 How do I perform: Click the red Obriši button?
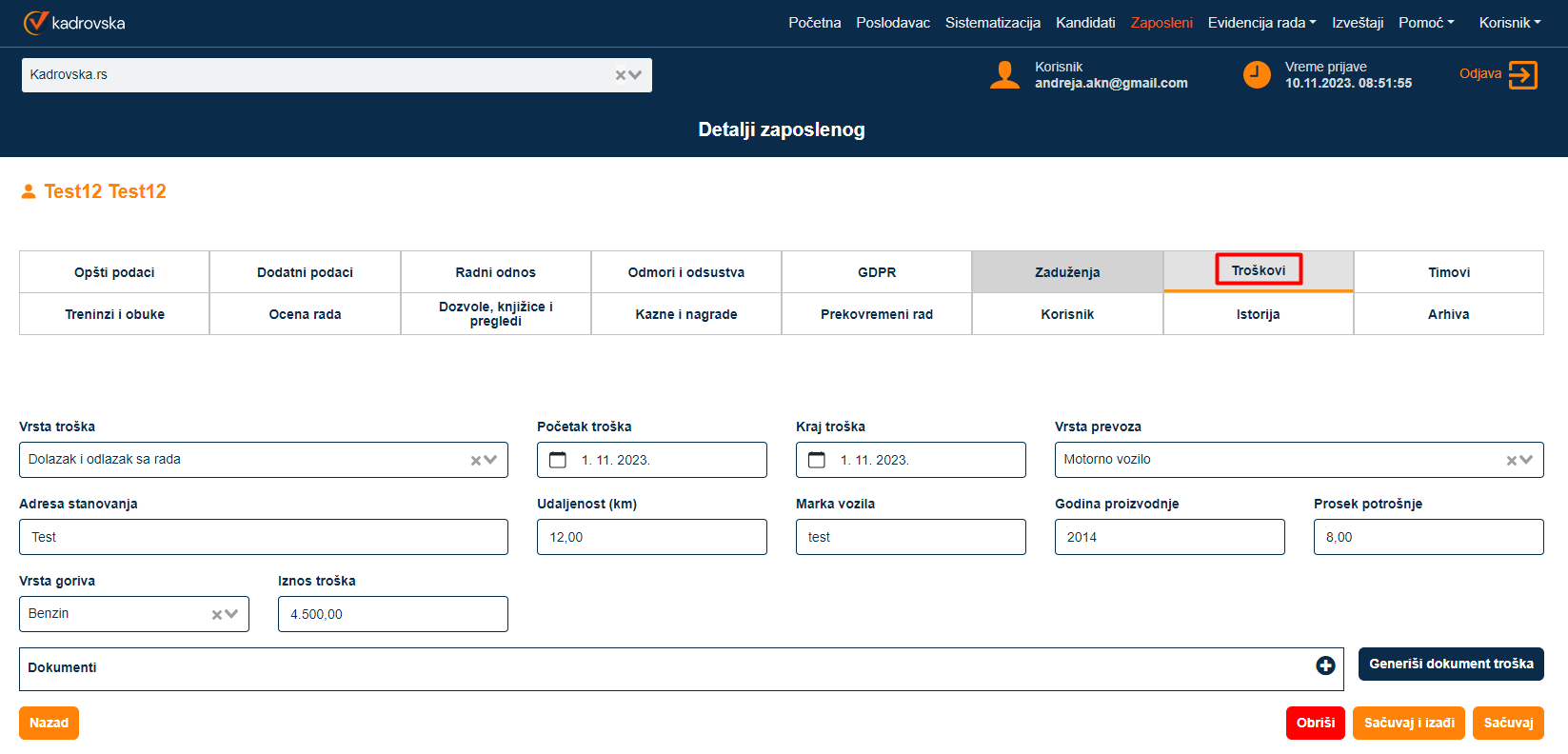(x=1315, y=723)
